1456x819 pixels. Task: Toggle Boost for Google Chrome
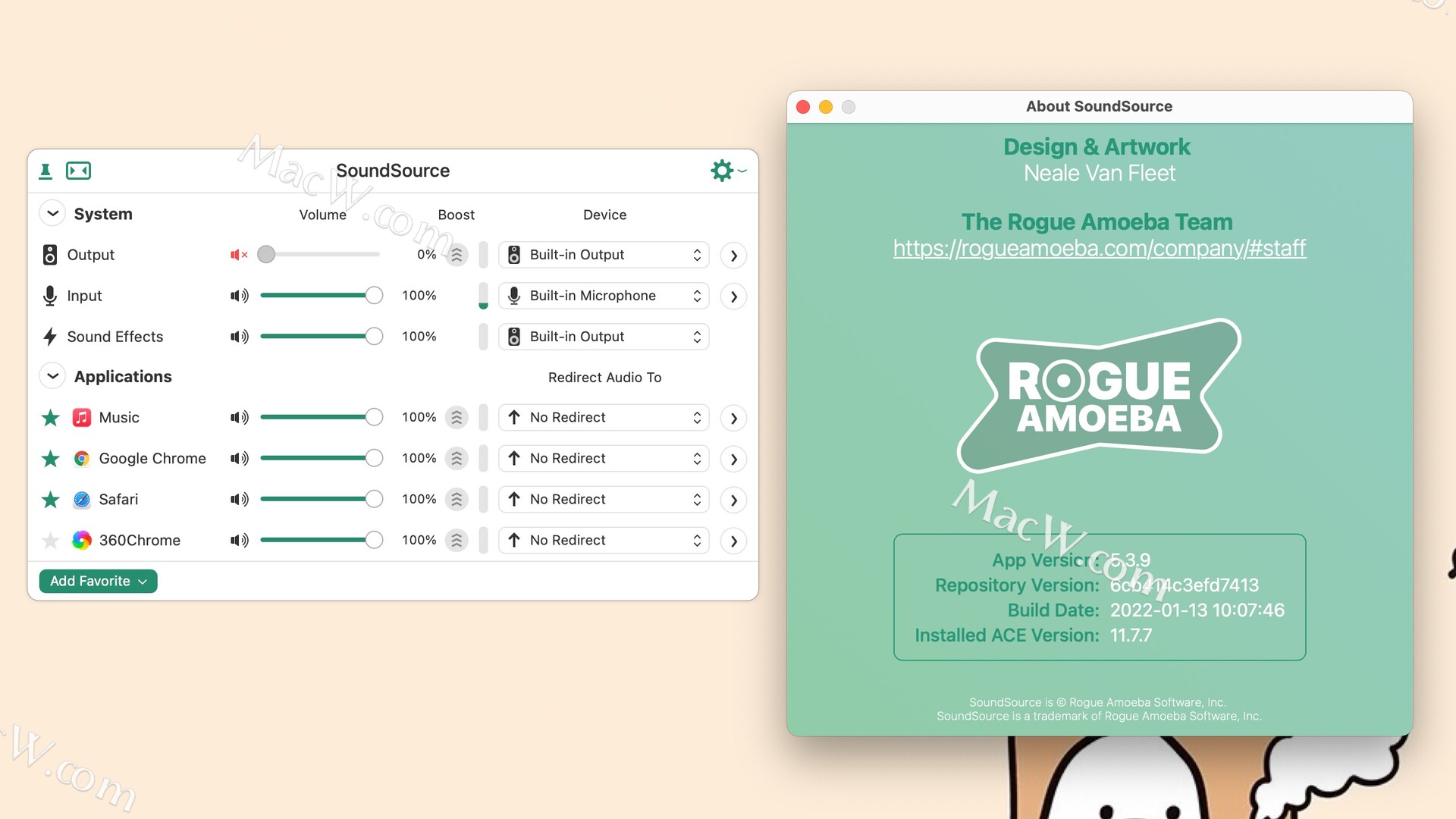tap(457, 458)
